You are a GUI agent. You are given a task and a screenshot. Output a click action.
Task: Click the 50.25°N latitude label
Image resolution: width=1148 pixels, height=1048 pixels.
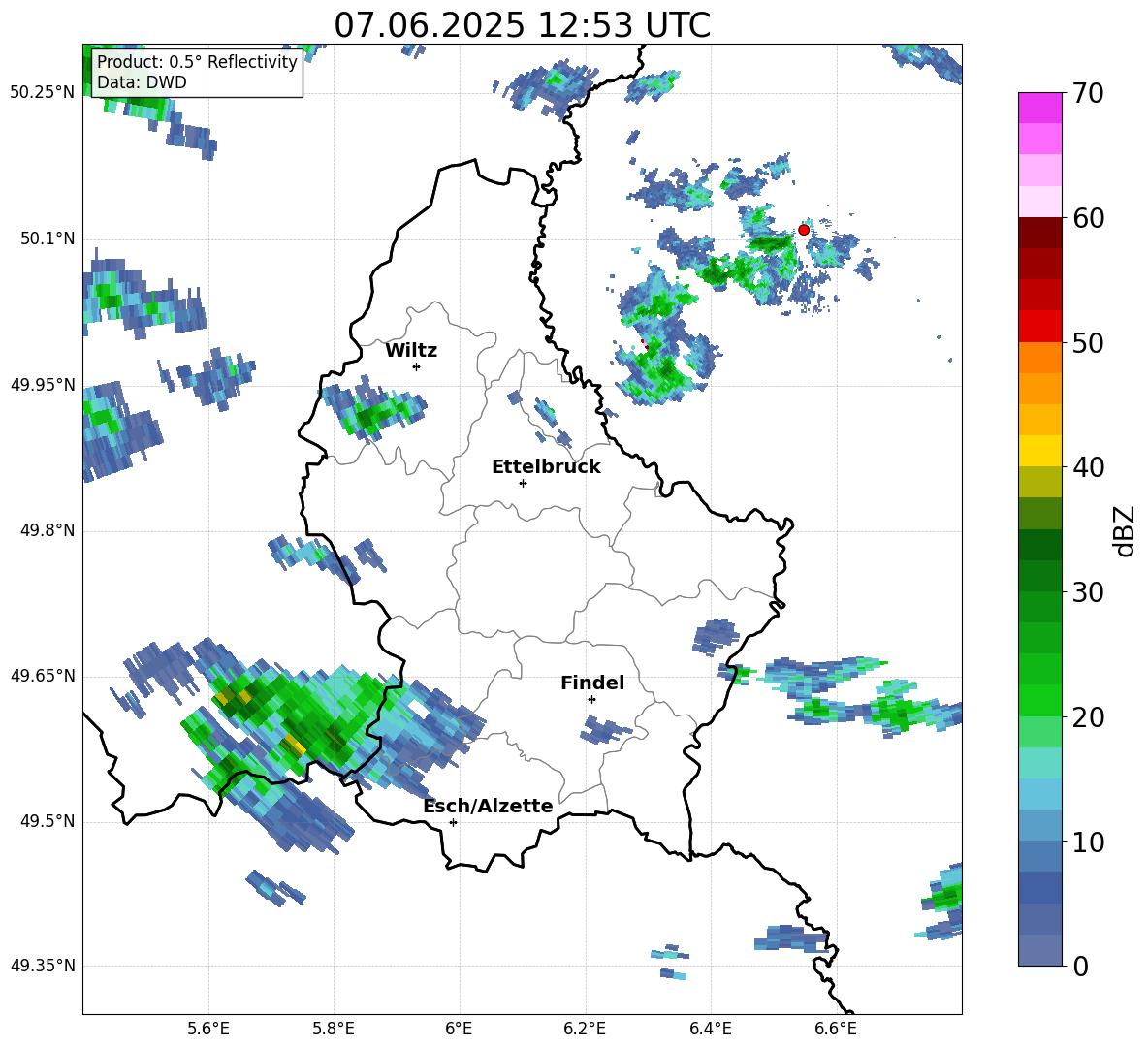[x=42, y=93]
